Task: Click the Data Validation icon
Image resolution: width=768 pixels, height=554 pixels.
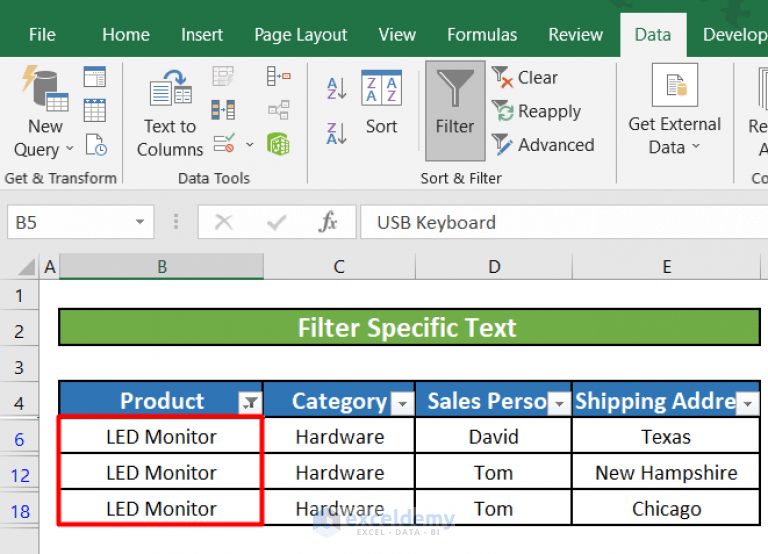Action: click(x=224, y=144)
